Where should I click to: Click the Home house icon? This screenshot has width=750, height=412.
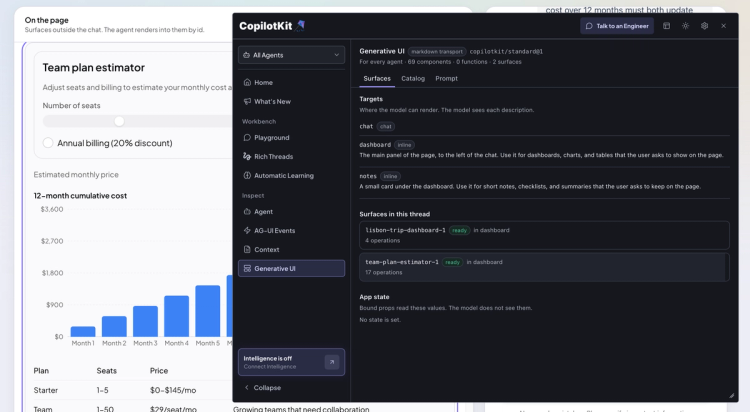pyautogui.click(x=247, y=82)
